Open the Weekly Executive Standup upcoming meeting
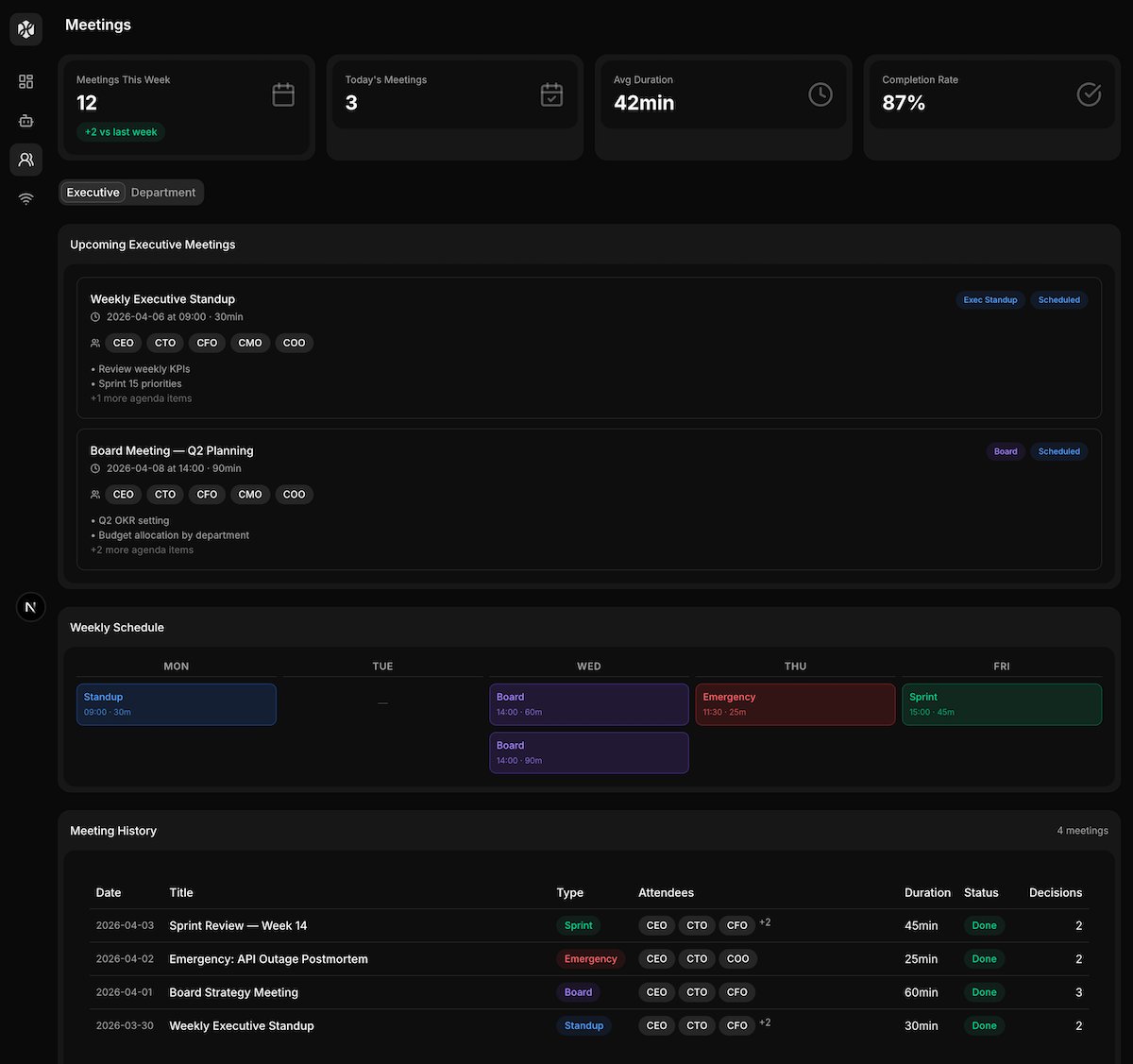The height and width of the screenshot is (1064, 1133). point(589,347)
